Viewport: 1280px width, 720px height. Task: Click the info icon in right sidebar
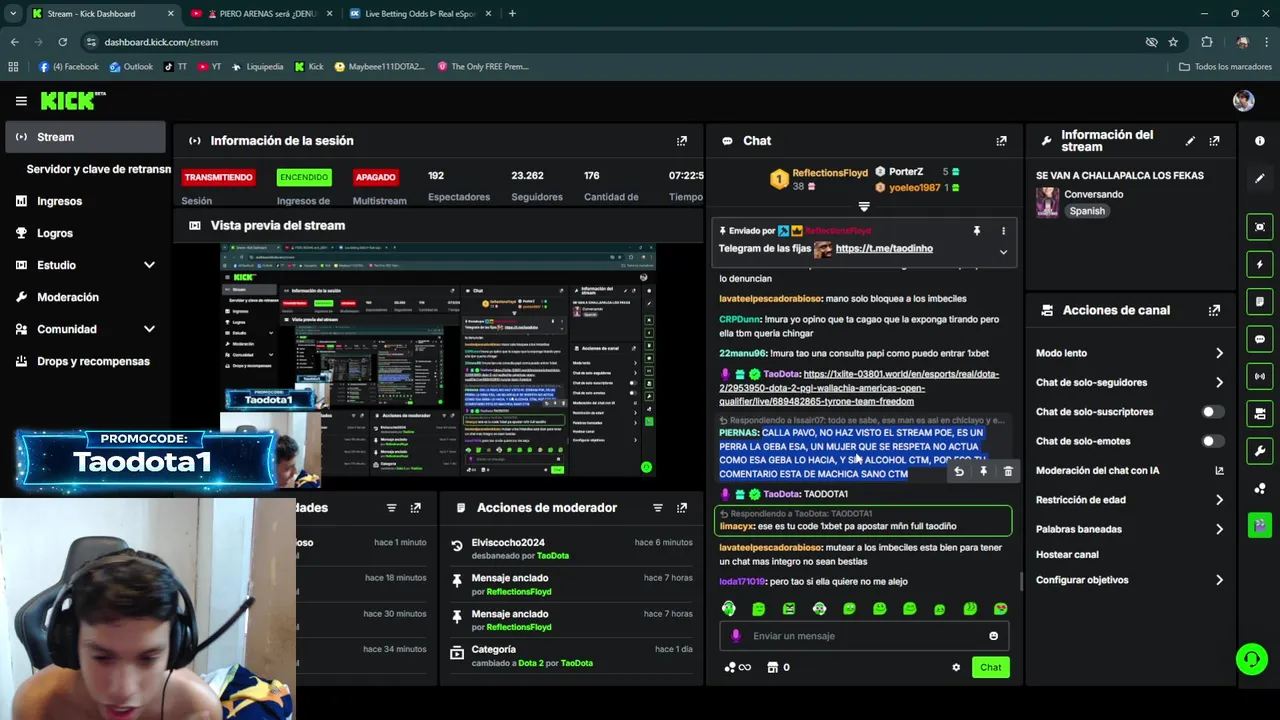point(1259,141)
